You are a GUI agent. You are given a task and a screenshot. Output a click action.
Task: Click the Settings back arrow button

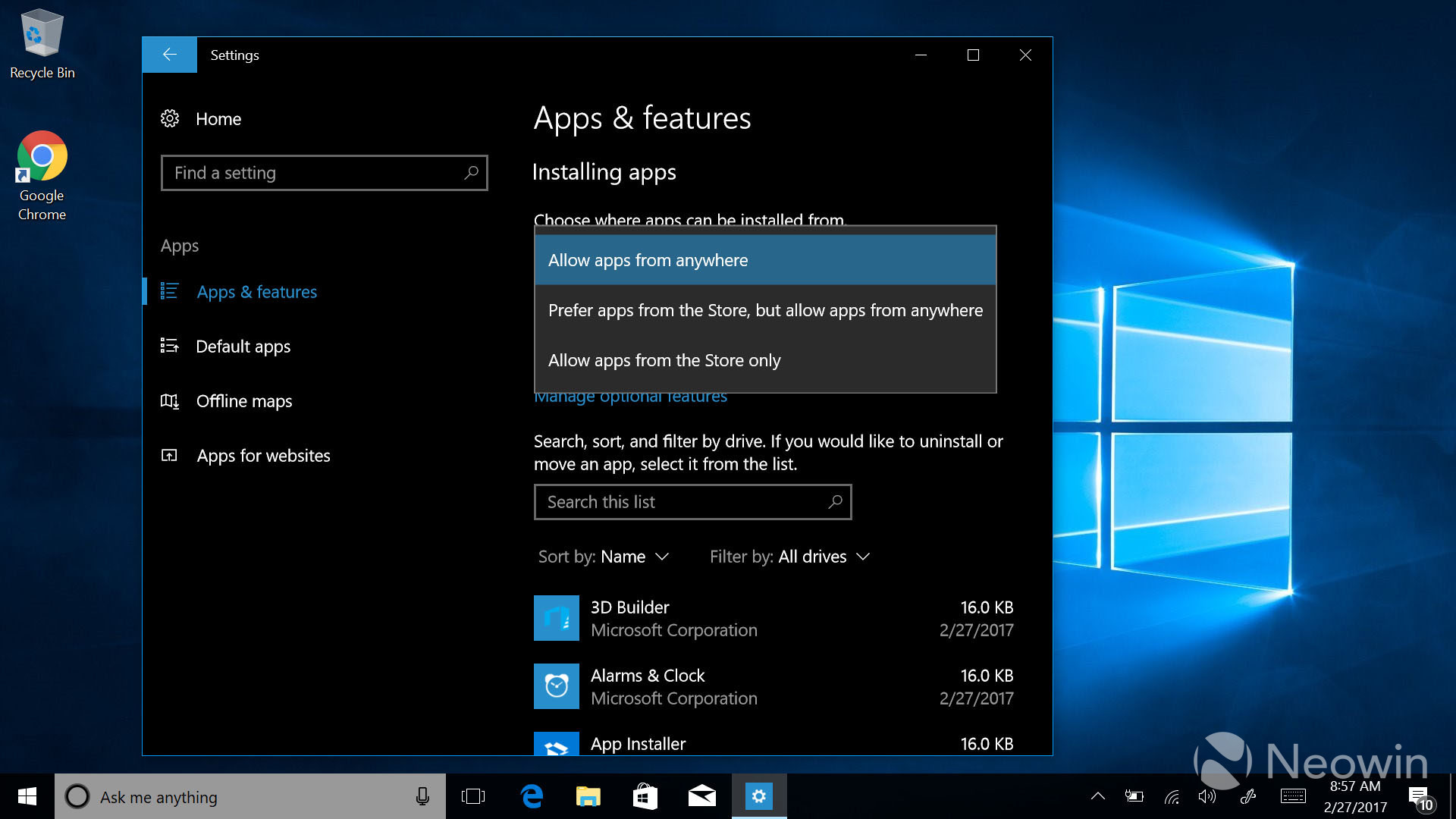(x=169, y=55)
